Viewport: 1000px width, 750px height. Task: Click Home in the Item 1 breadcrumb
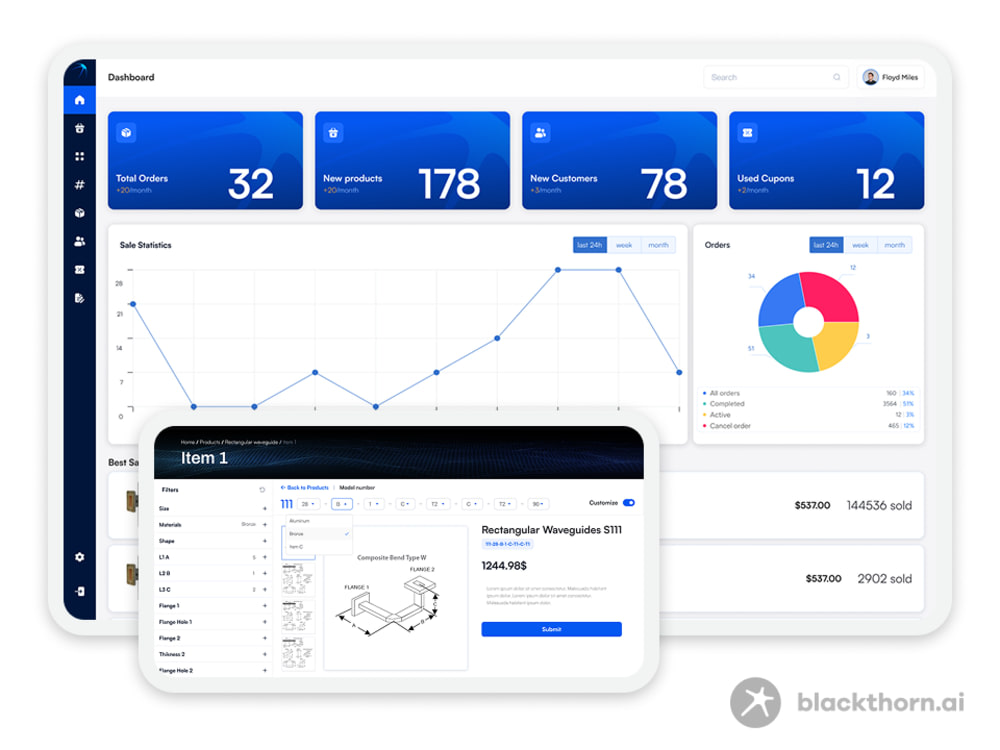point(187,442)
